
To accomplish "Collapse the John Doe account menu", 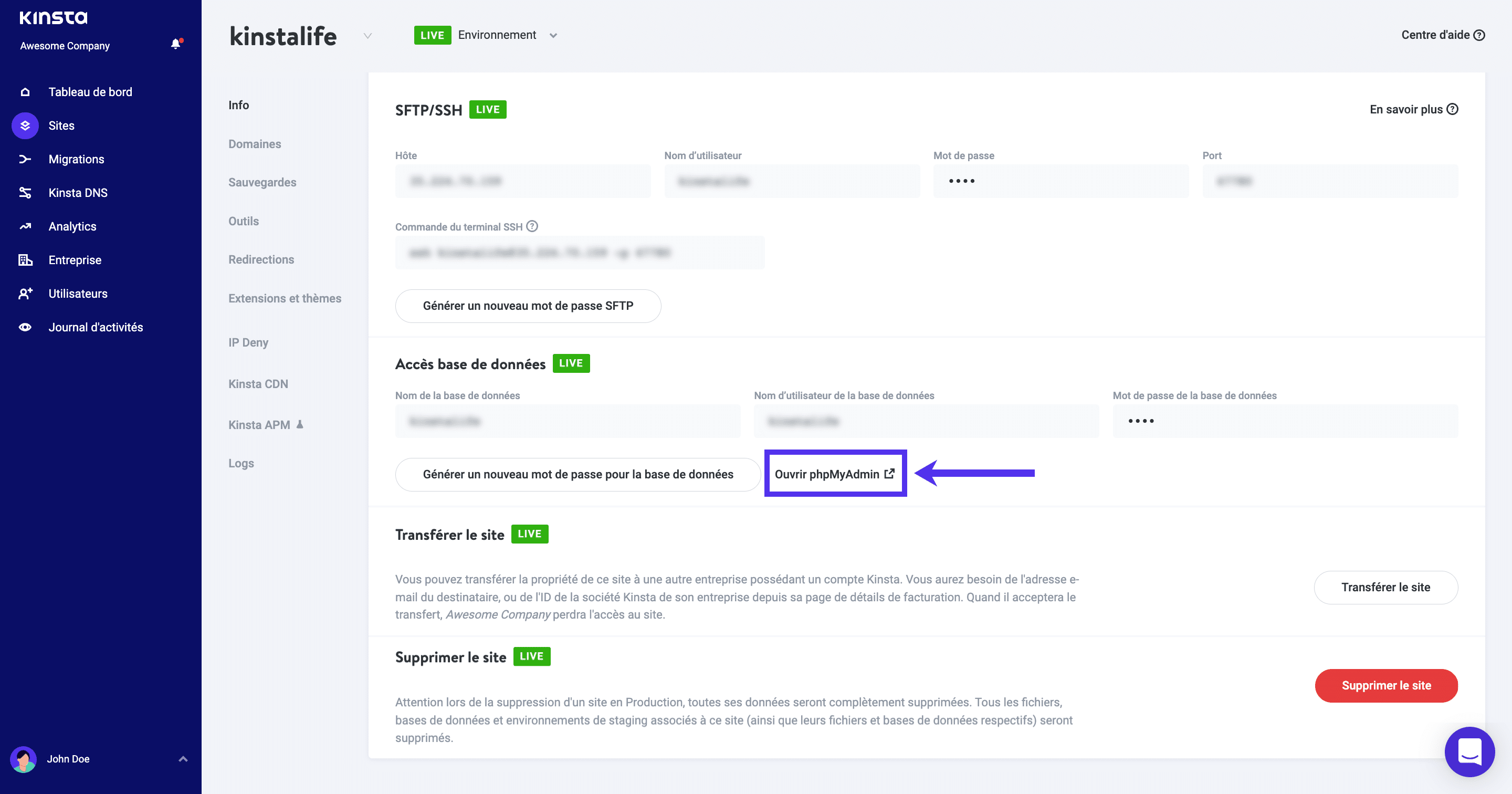I will tap(183, 759).
